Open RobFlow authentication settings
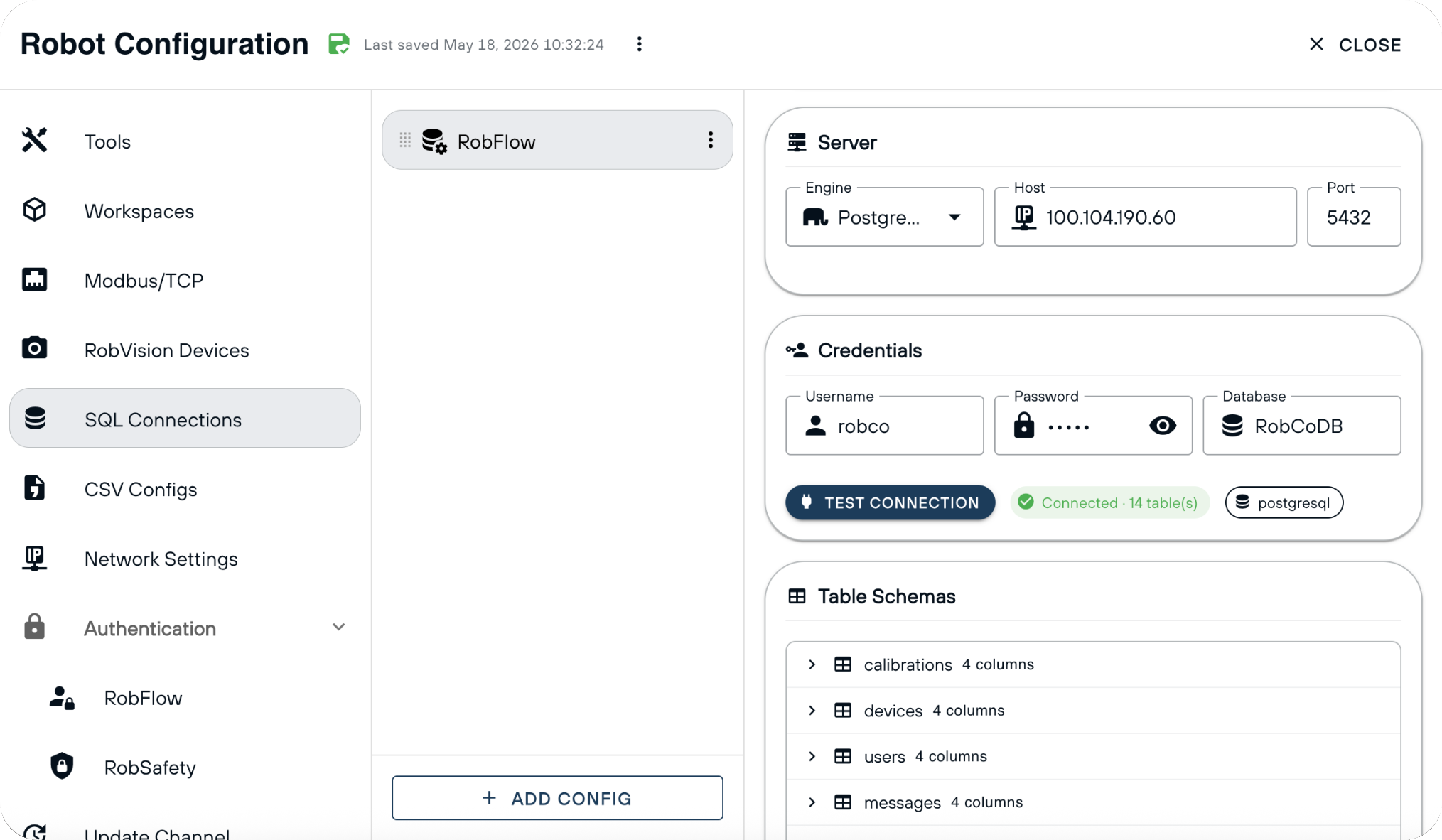The image size is (1442, 840). [x=185, y=698]
